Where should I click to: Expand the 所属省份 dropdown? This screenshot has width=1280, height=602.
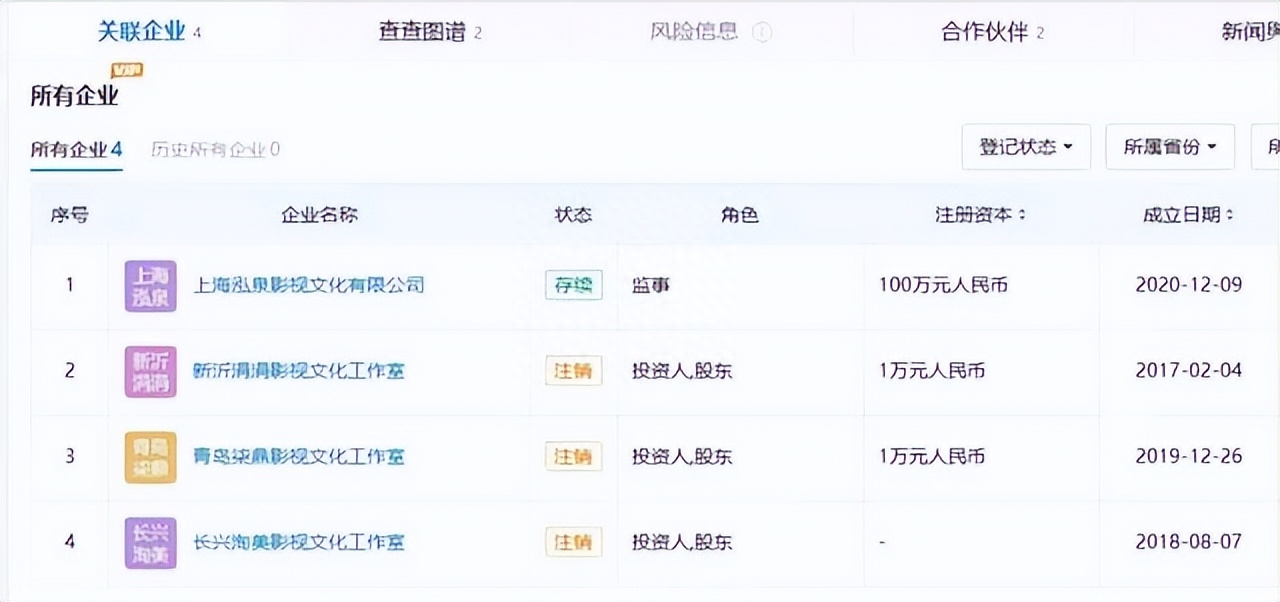[1169, 147]
